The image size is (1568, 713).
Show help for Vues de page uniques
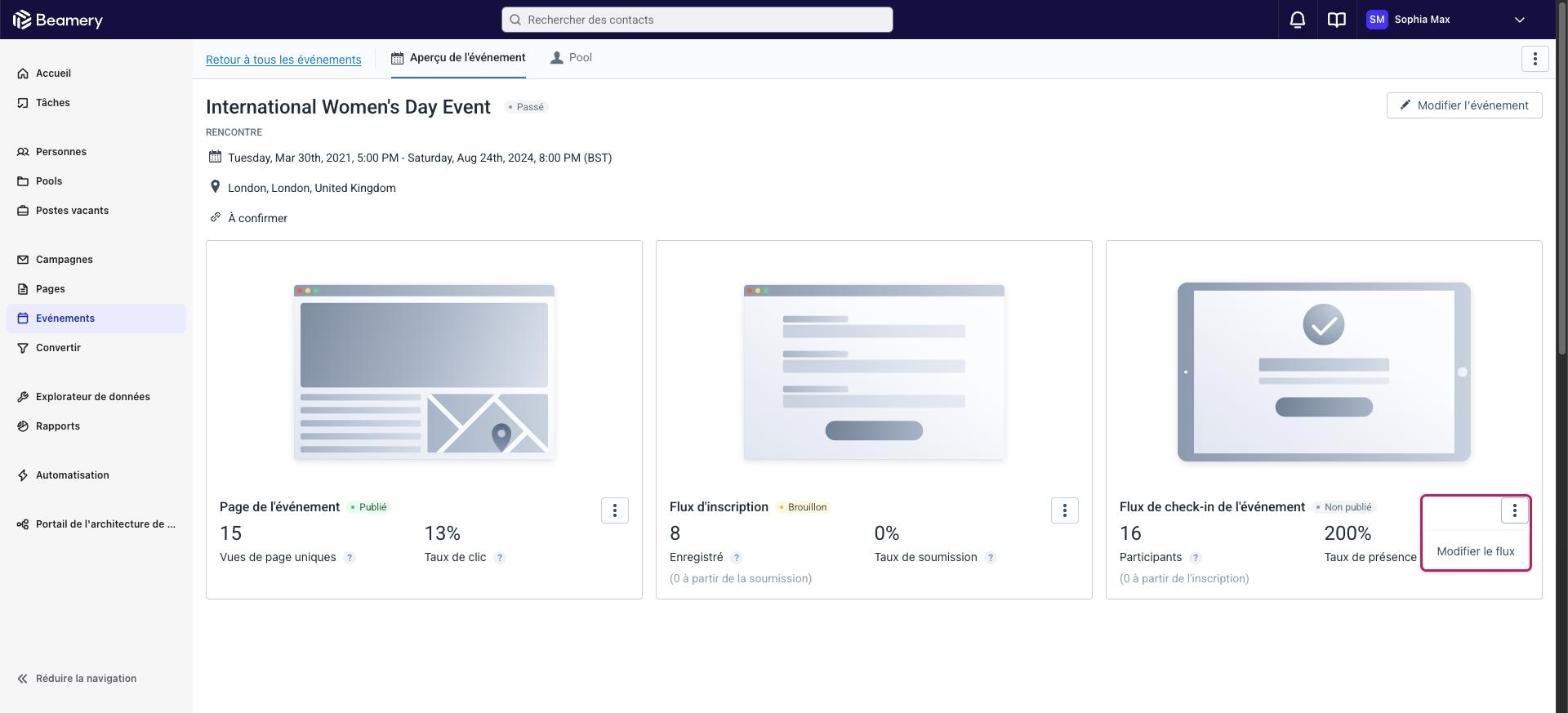coord(350,558)
